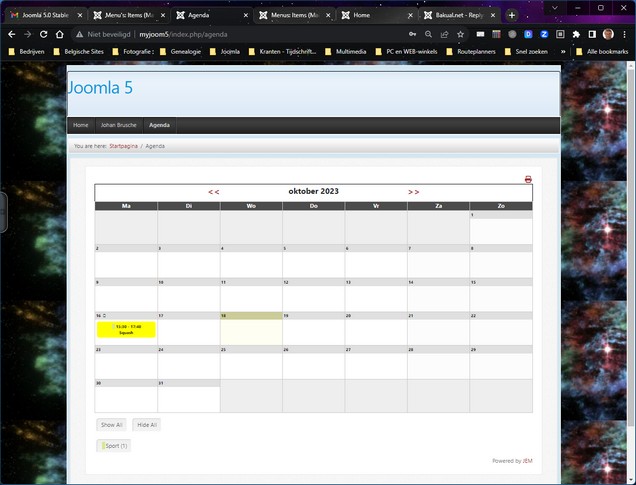Close the Joomla 5.0 Stable tab

80,15
